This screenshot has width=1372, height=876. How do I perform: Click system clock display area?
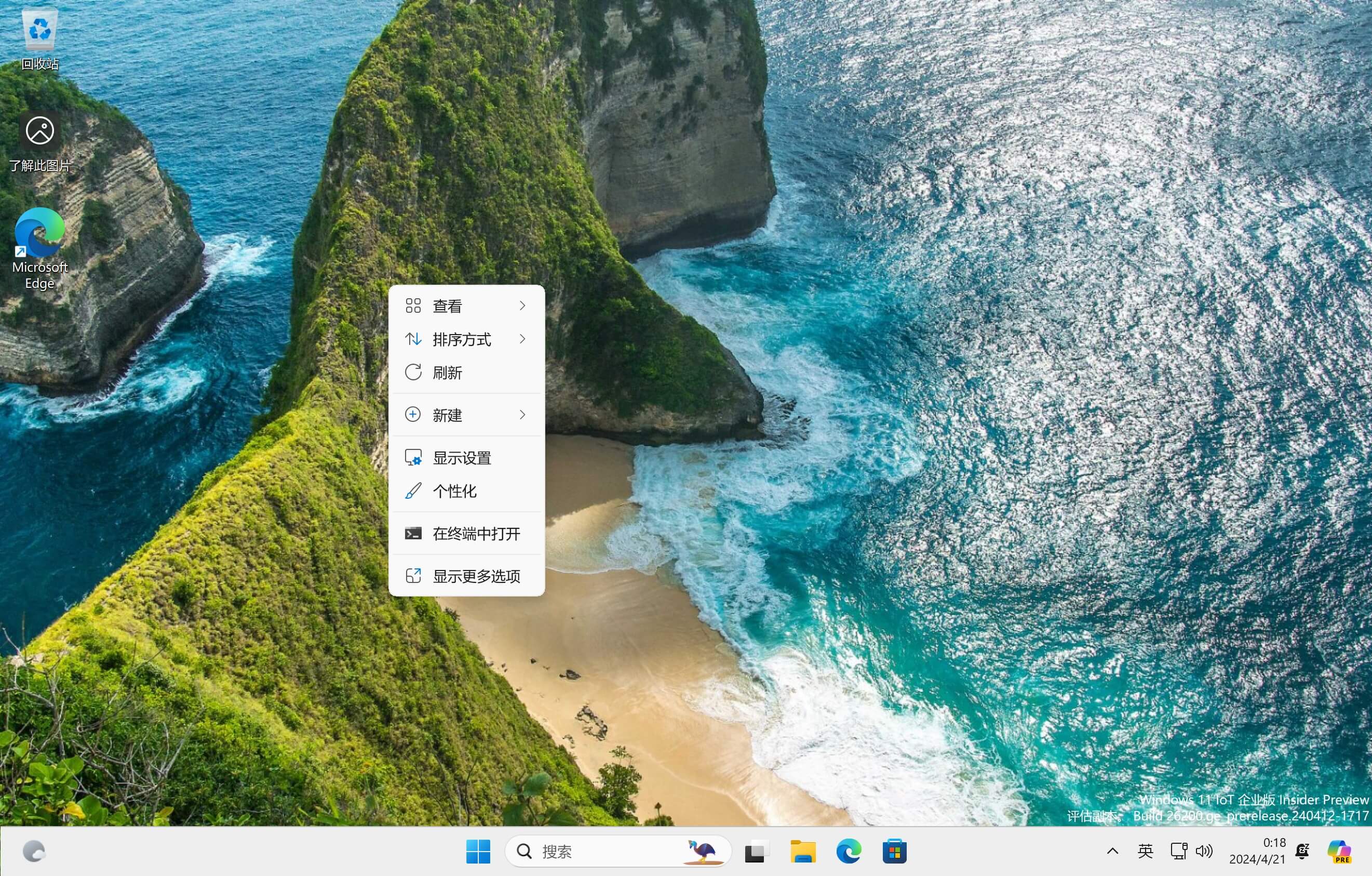[x=1258, y=852]
